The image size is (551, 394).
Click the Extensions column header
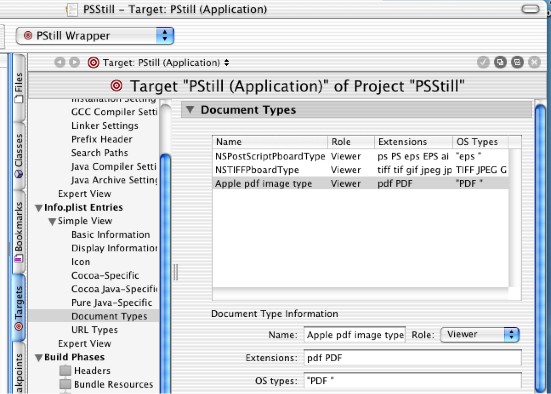click(413, 142)
